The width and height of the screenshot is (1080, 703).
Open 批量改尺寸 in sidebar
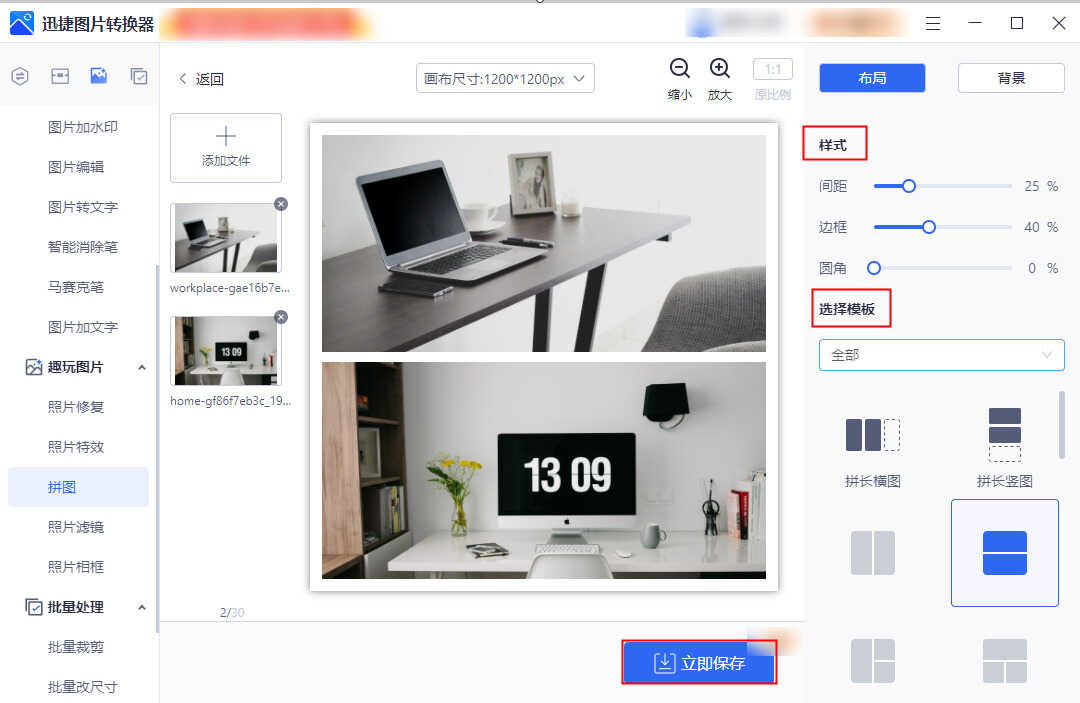point(83,686)
